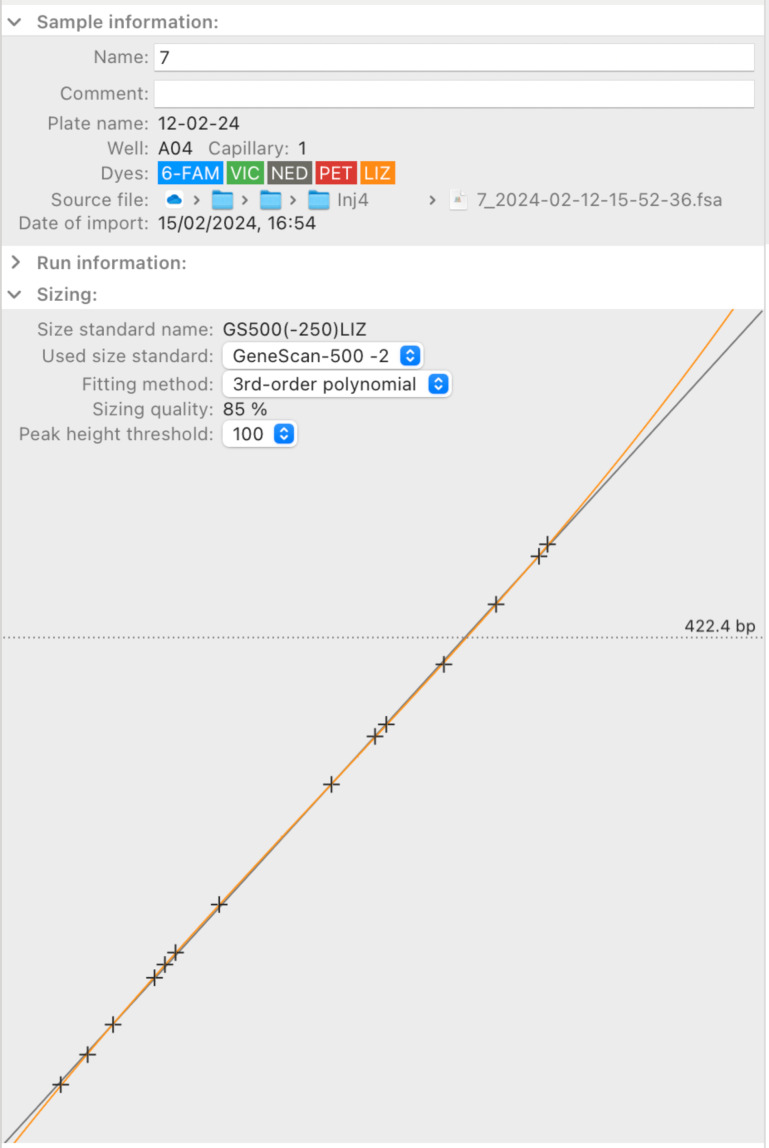This screenshot has width=769, height=1148.
Task: Select the NED dye tag
Action: tap(289, 174)
